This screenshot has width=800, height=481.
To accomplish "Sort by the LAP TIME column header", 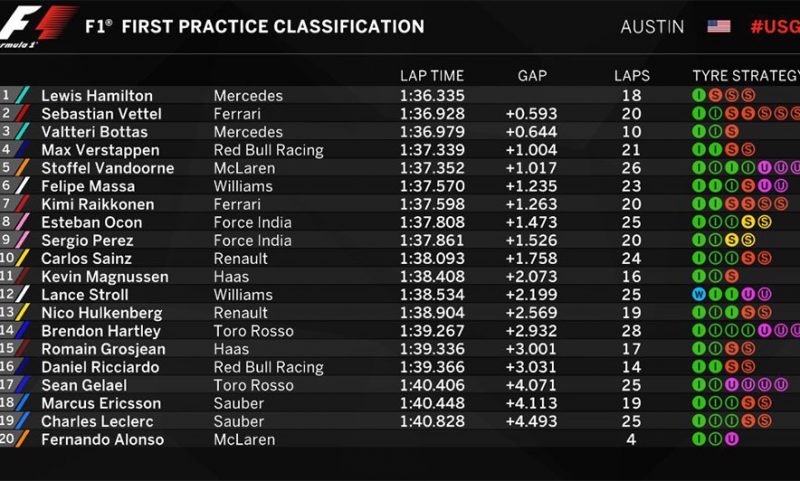I will pos(432,76).
